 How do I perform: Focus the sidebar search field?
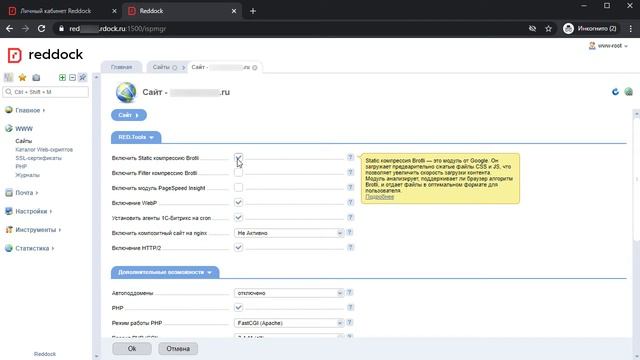coord(46,92)
